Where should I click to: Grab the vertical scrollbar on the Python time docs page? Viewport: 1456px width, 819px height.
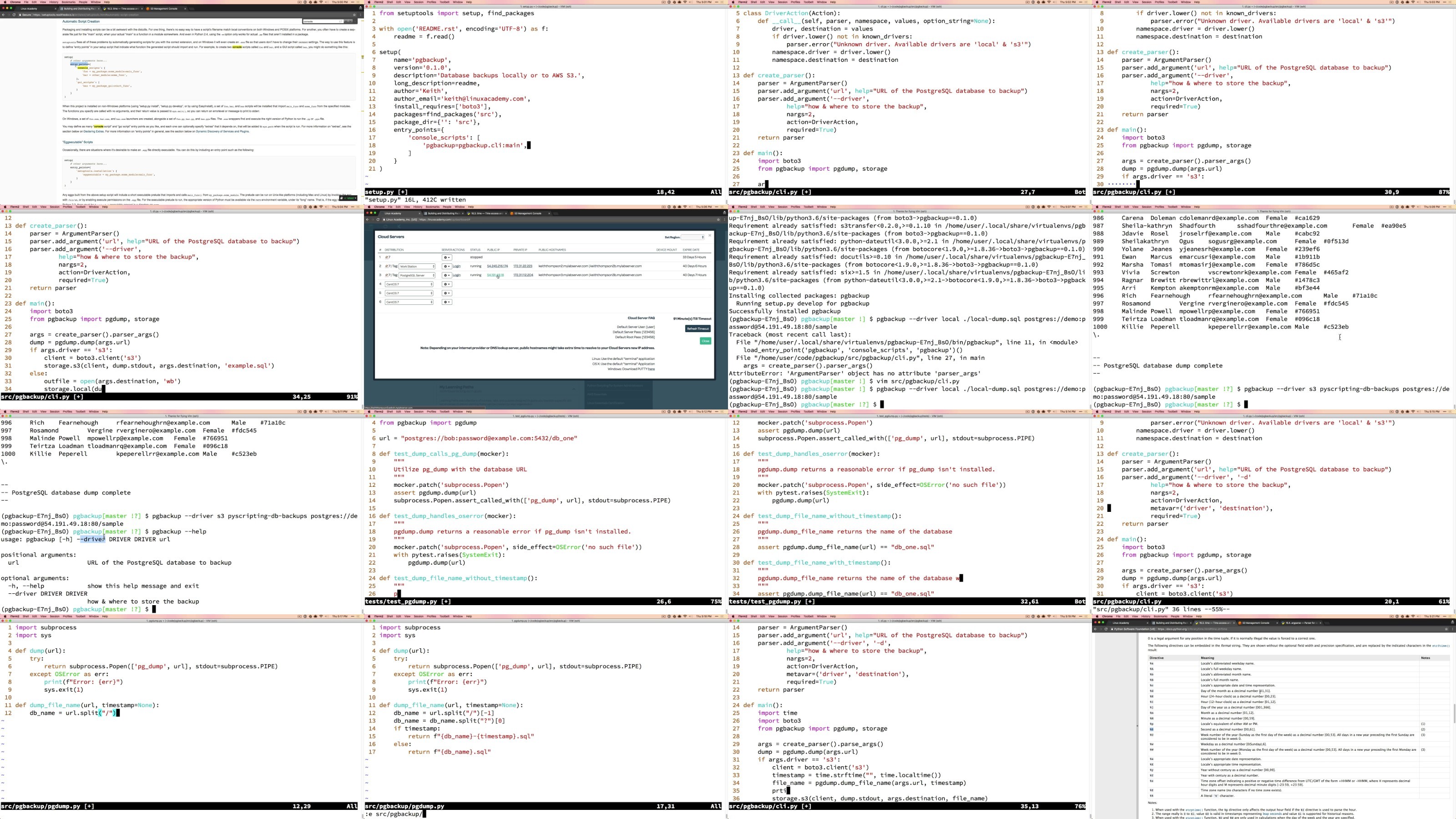pyautogui.click(x=1454, y=713)
